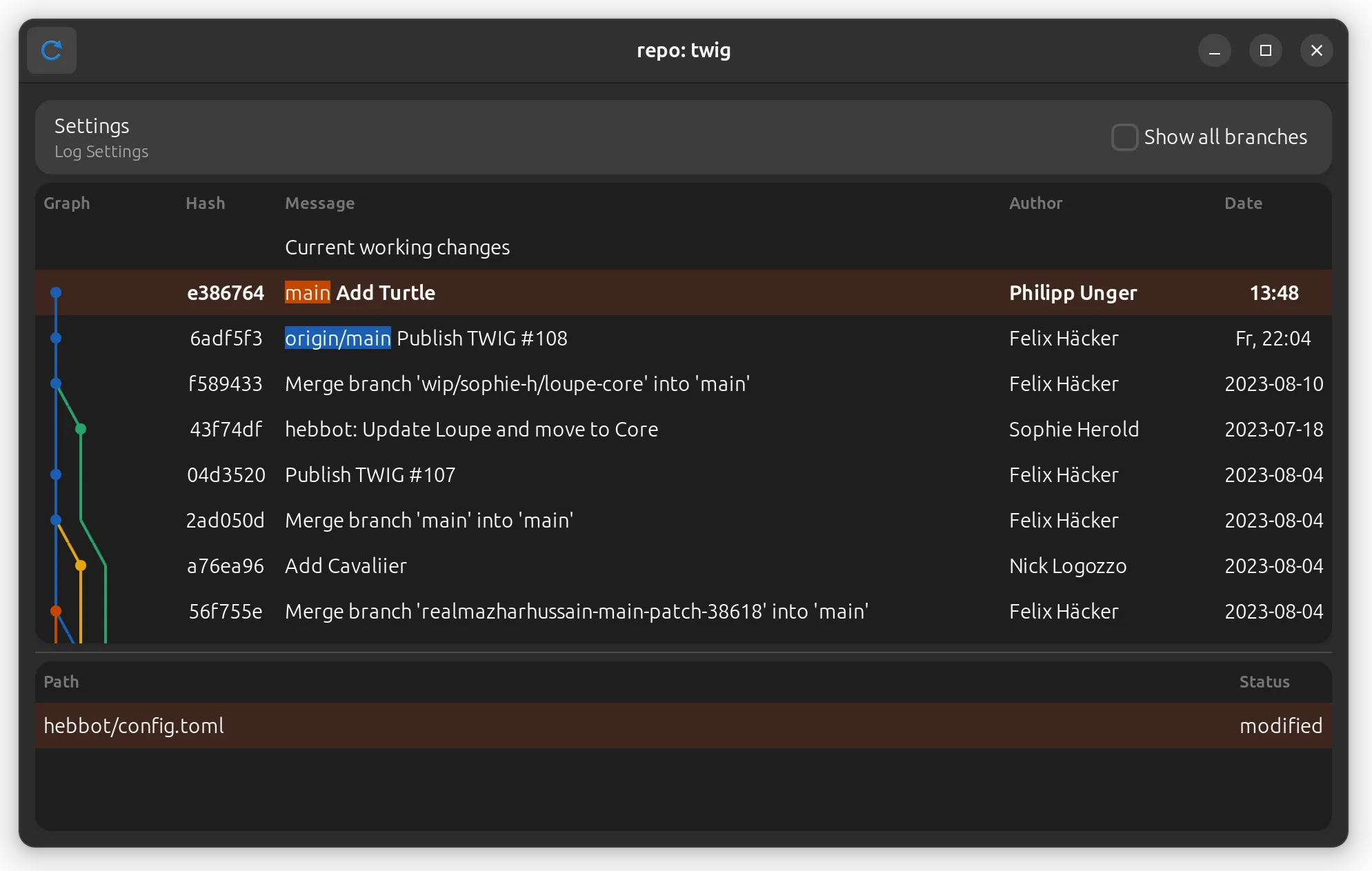Image resolution: width=1372 pixels, height=871 pixels.
Task: Enable Show all branches checkbox
Action: 1124,137
